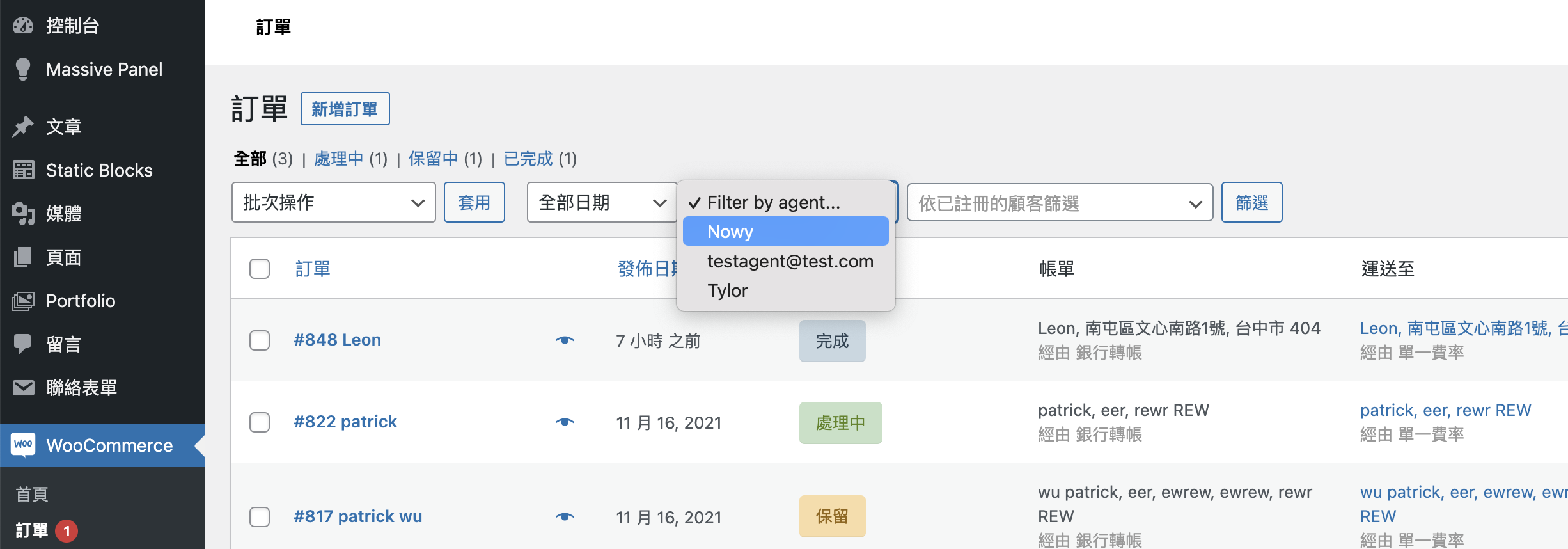Click the 篩選 filter button

point(1251,202)
